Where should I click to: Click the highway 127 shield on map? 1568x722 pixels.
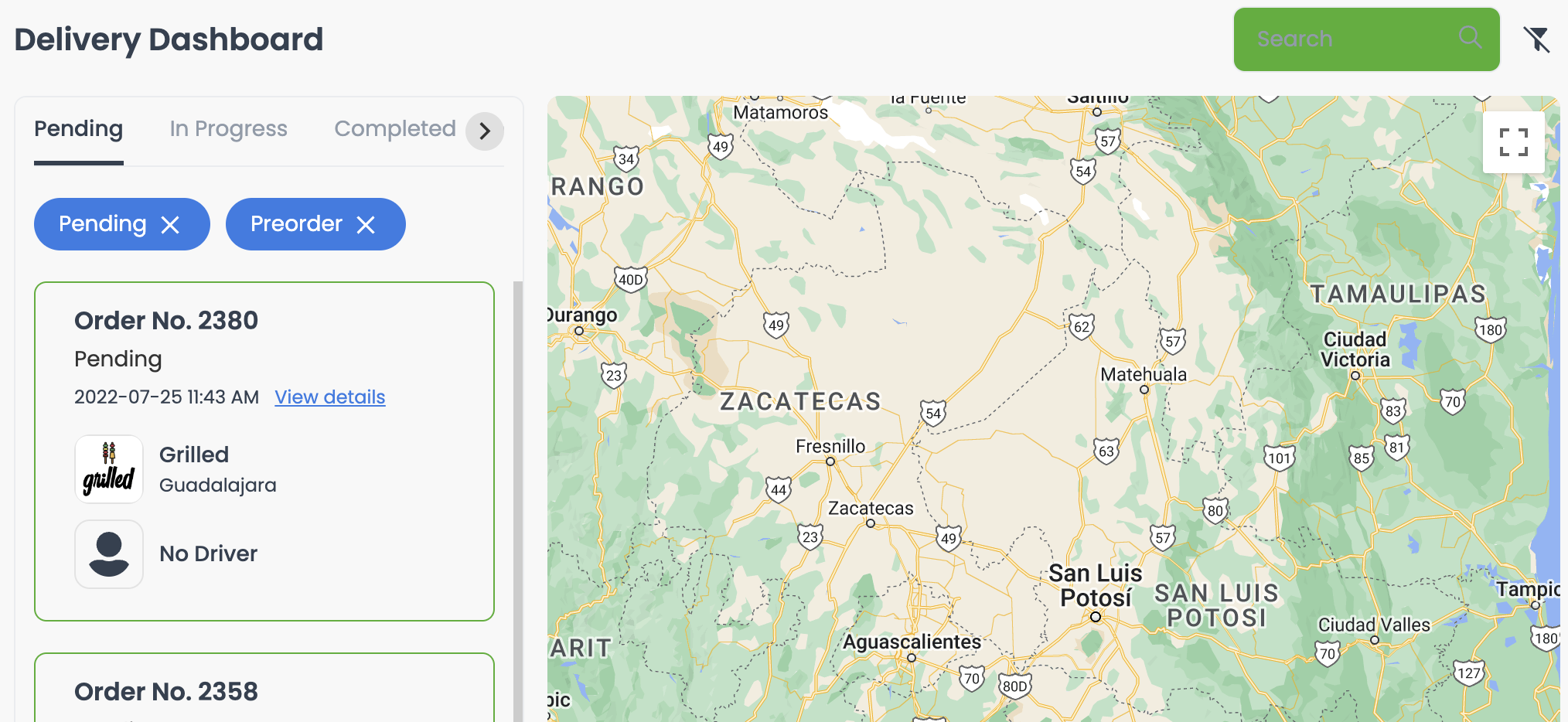[x=1468, y=673]
